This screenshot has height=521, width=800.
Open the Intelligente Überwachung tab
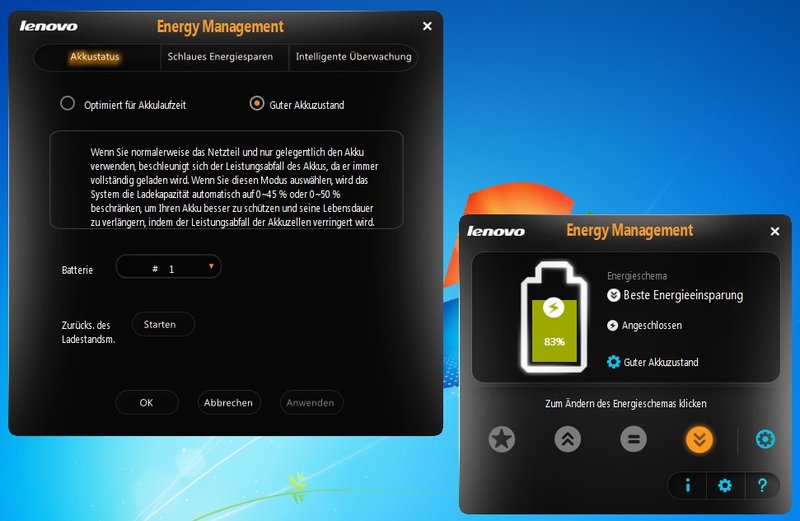pyautogui.click(x=354, y=57)
